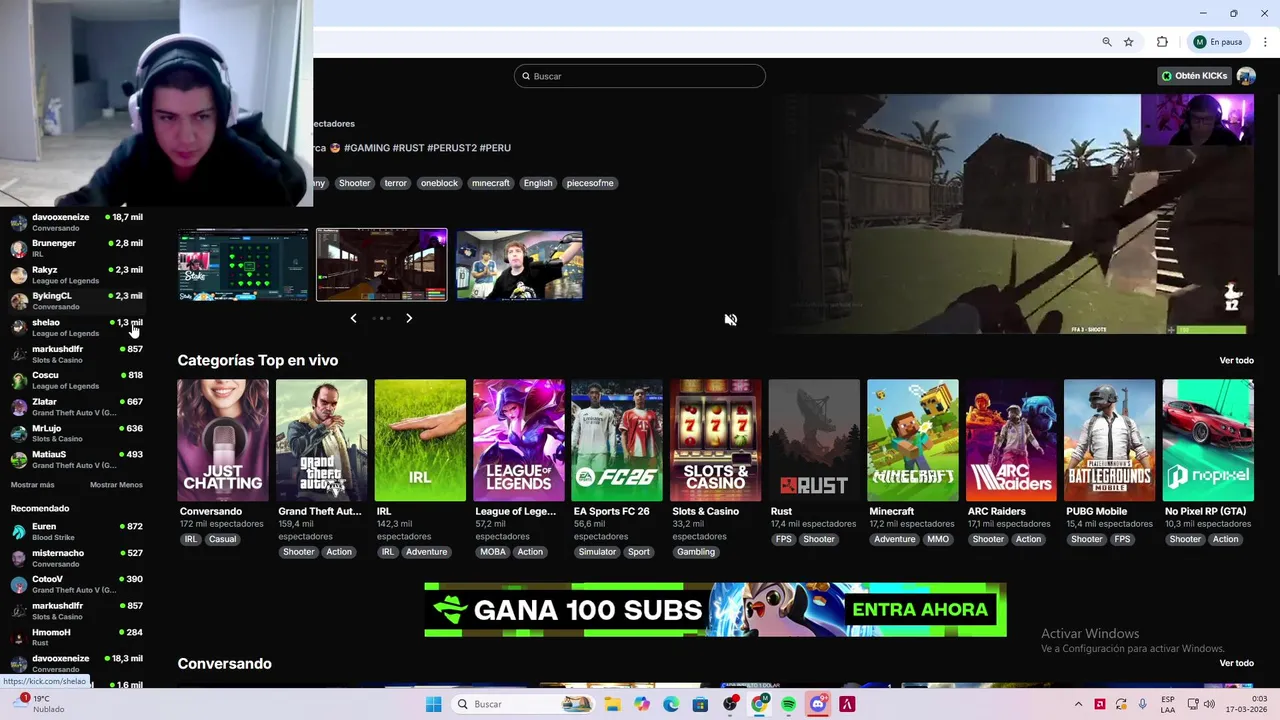This screenshot has height=720, width=1280.
Task: Open Coscu channel in sidebar
Action: coord(78,380)
